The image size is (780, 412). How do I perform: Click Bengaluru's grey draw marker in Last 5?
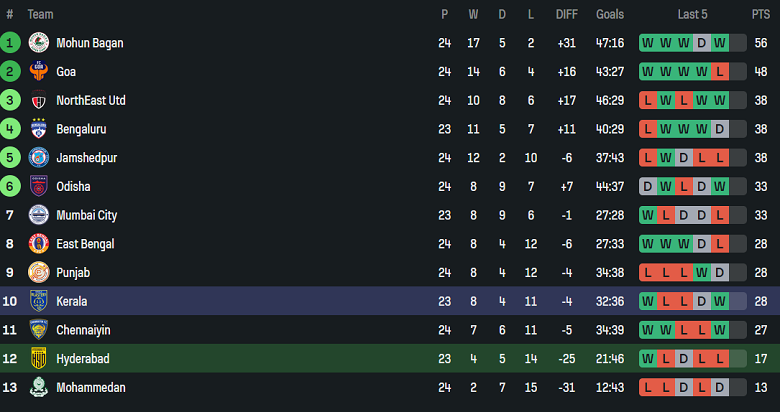[720, 129]
